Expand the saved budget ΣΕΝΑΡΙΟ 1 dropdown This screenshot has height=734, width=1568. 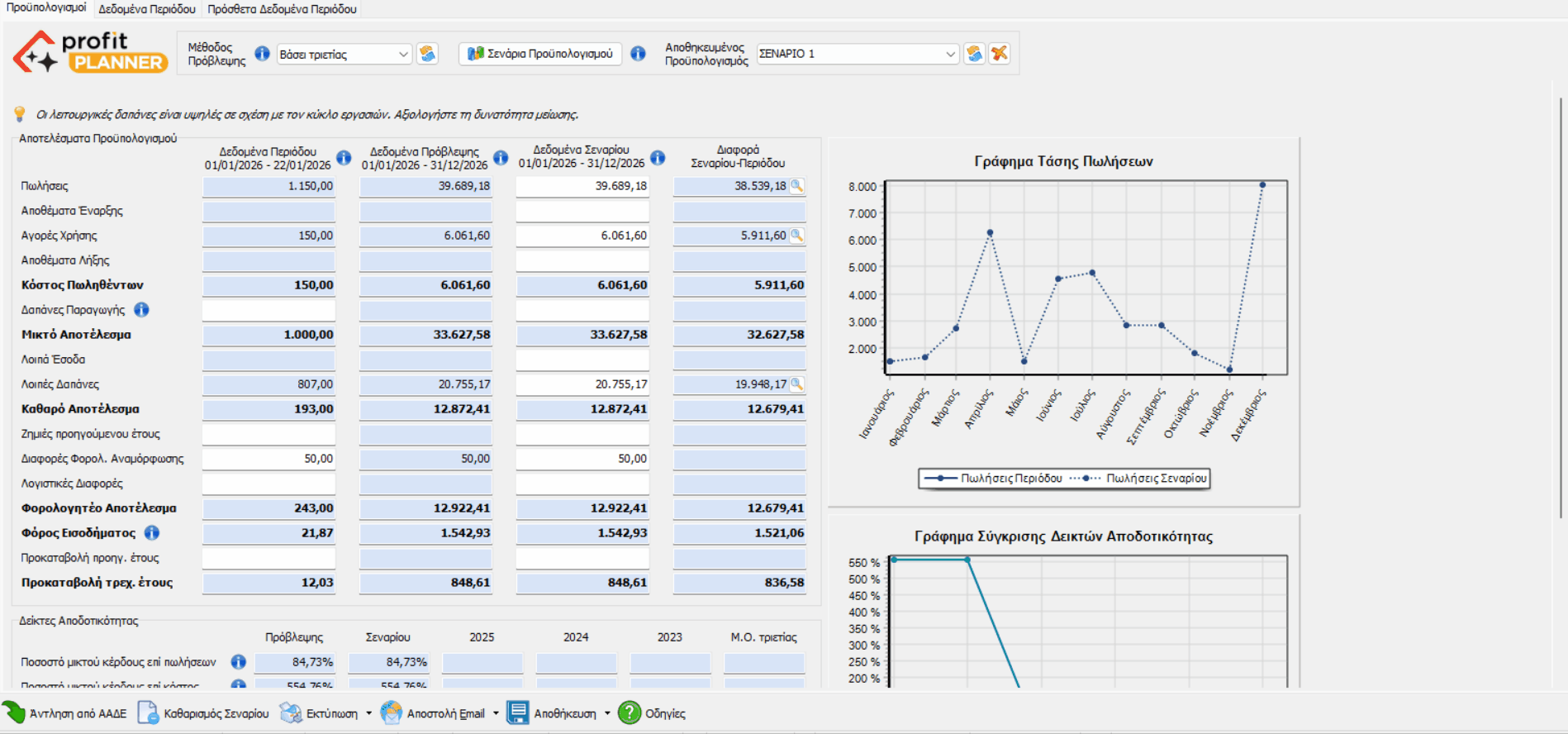(949, 55)
